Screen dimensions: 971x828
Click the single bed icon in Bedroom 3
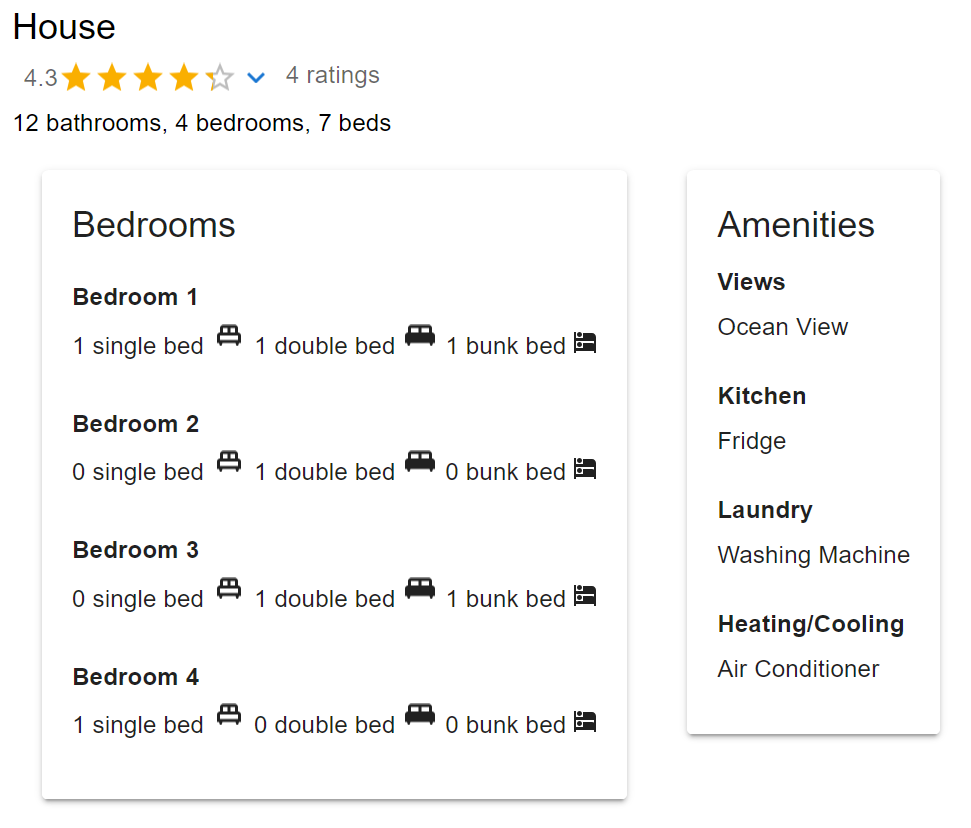tap(229, 588)
